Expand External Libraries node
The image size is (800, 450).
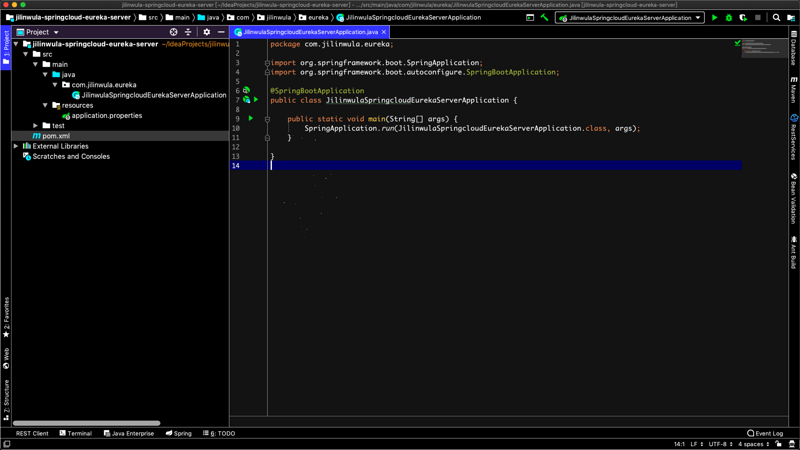click(16, 146)
